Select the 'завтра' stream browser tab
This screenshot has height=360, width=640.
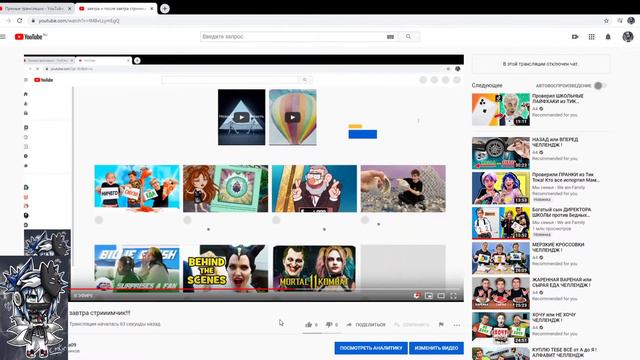(x=116, y=8)
